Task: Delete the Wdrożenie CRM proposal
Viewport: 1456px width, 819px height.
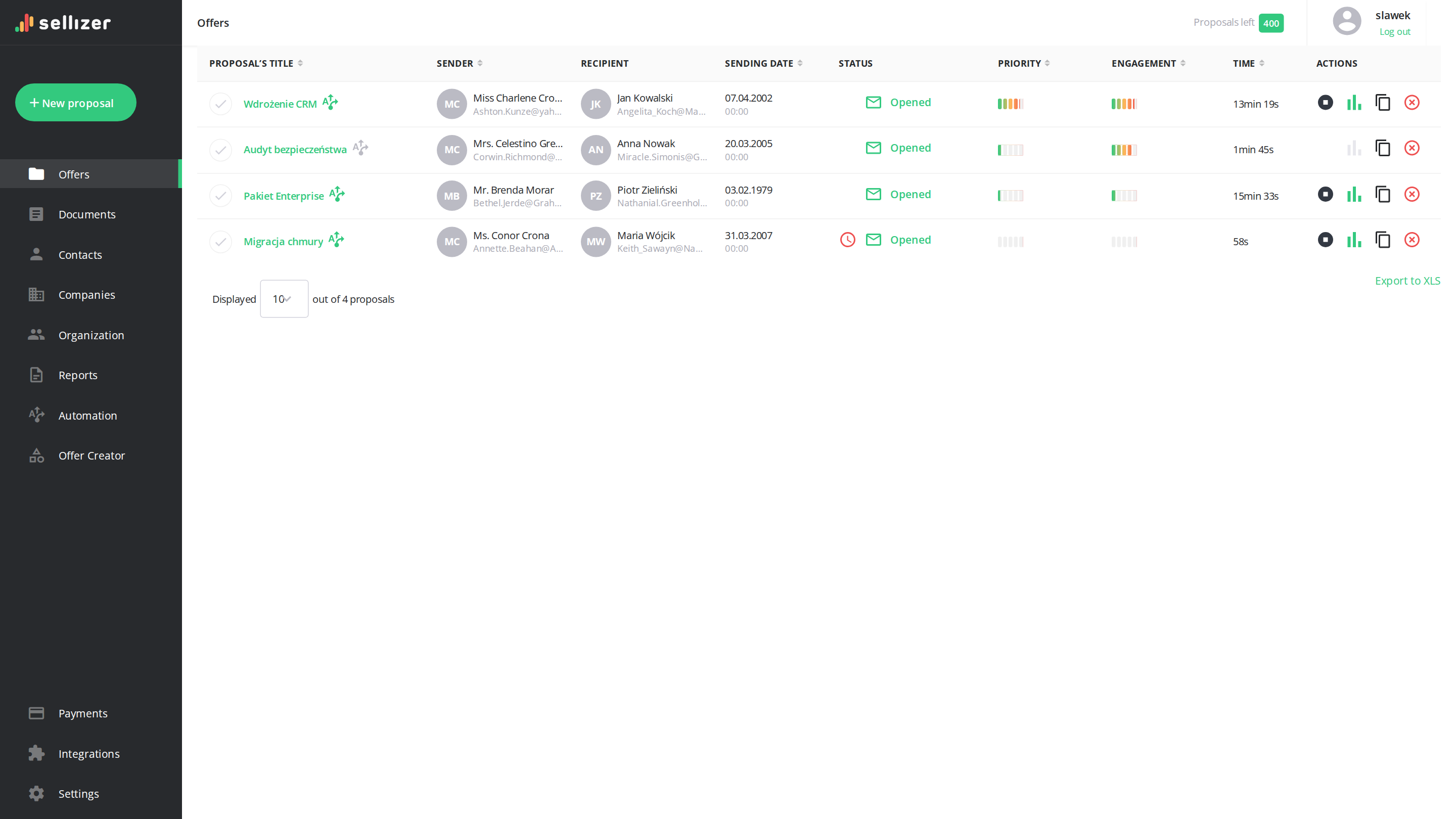Action: 1412,102
